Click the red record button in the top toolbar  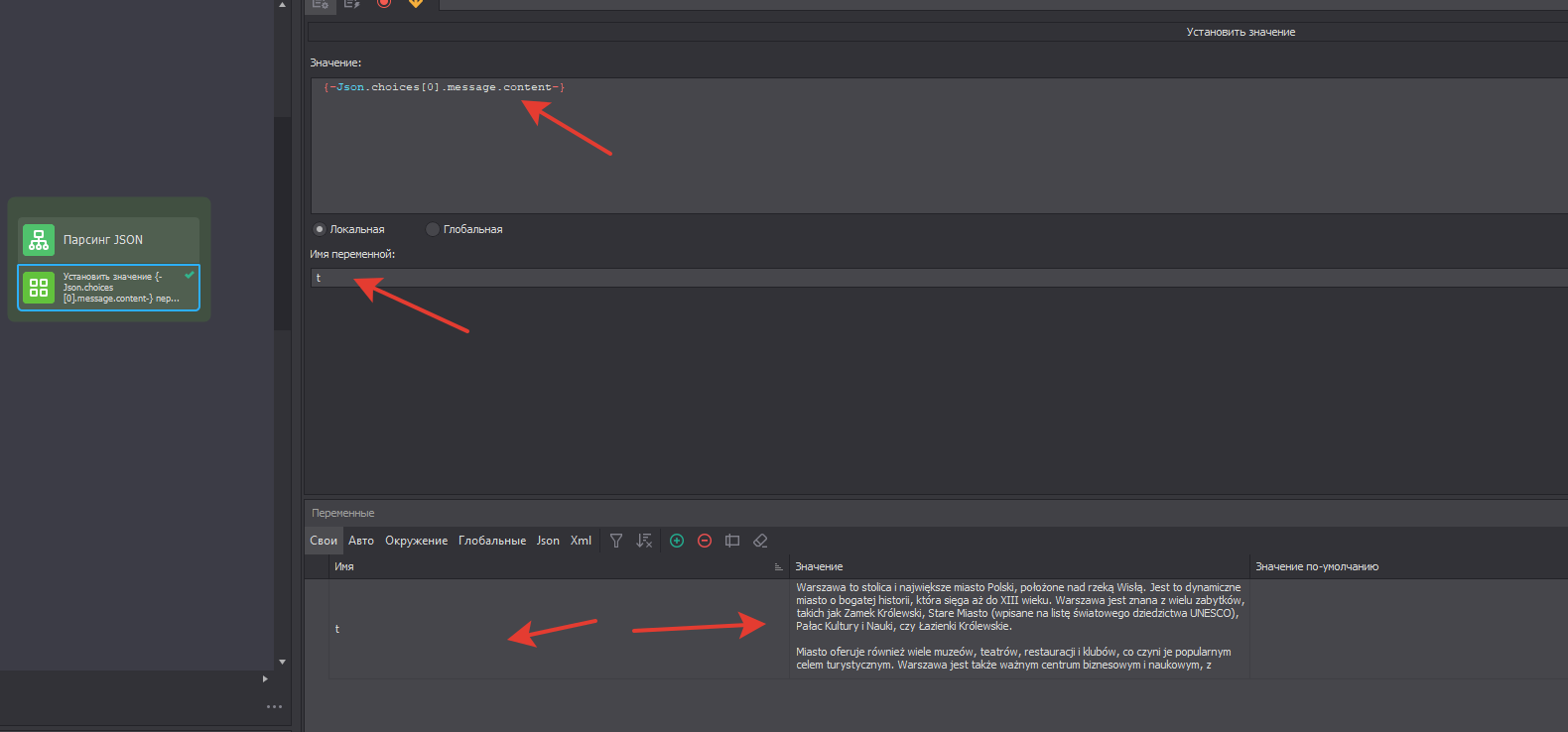pyautogui.click(x=383, y=3)
